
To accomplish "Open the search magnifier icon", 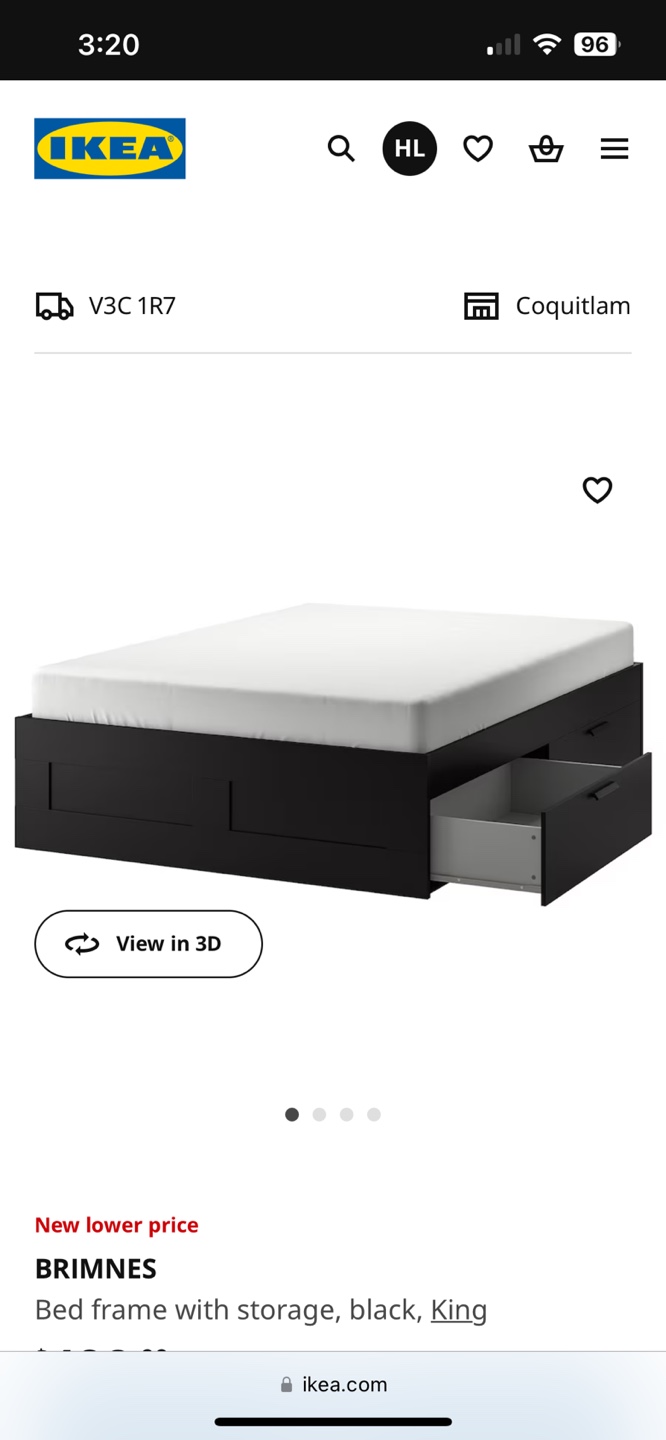I will [x=341, y=149].
